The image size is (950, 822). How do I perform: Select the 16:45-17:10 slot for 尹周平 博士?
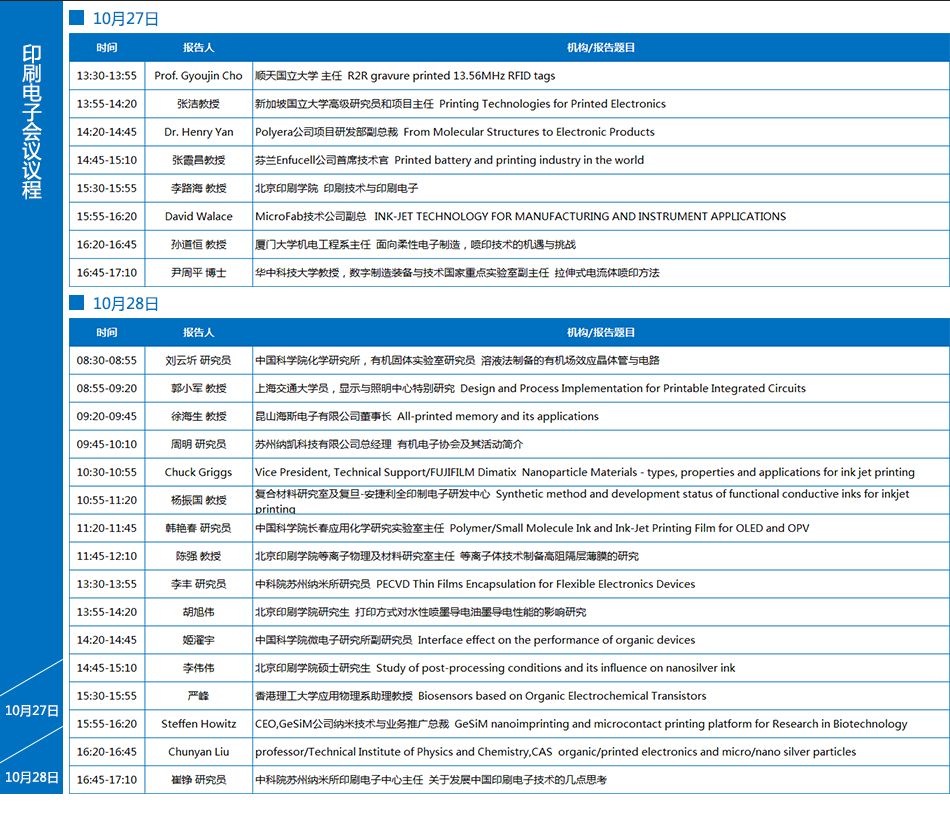point(107,272)
